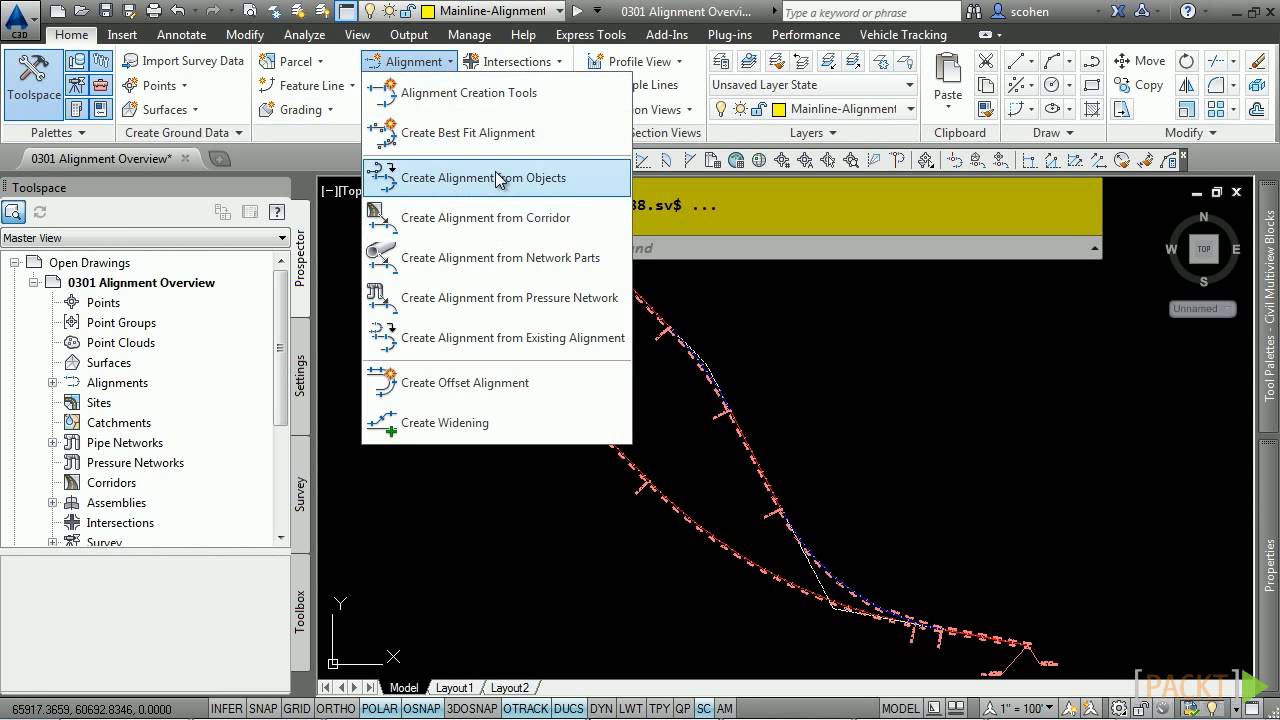
Task: Click the Unnamed UCS button under ViewCube
Action: (1203, 309)
